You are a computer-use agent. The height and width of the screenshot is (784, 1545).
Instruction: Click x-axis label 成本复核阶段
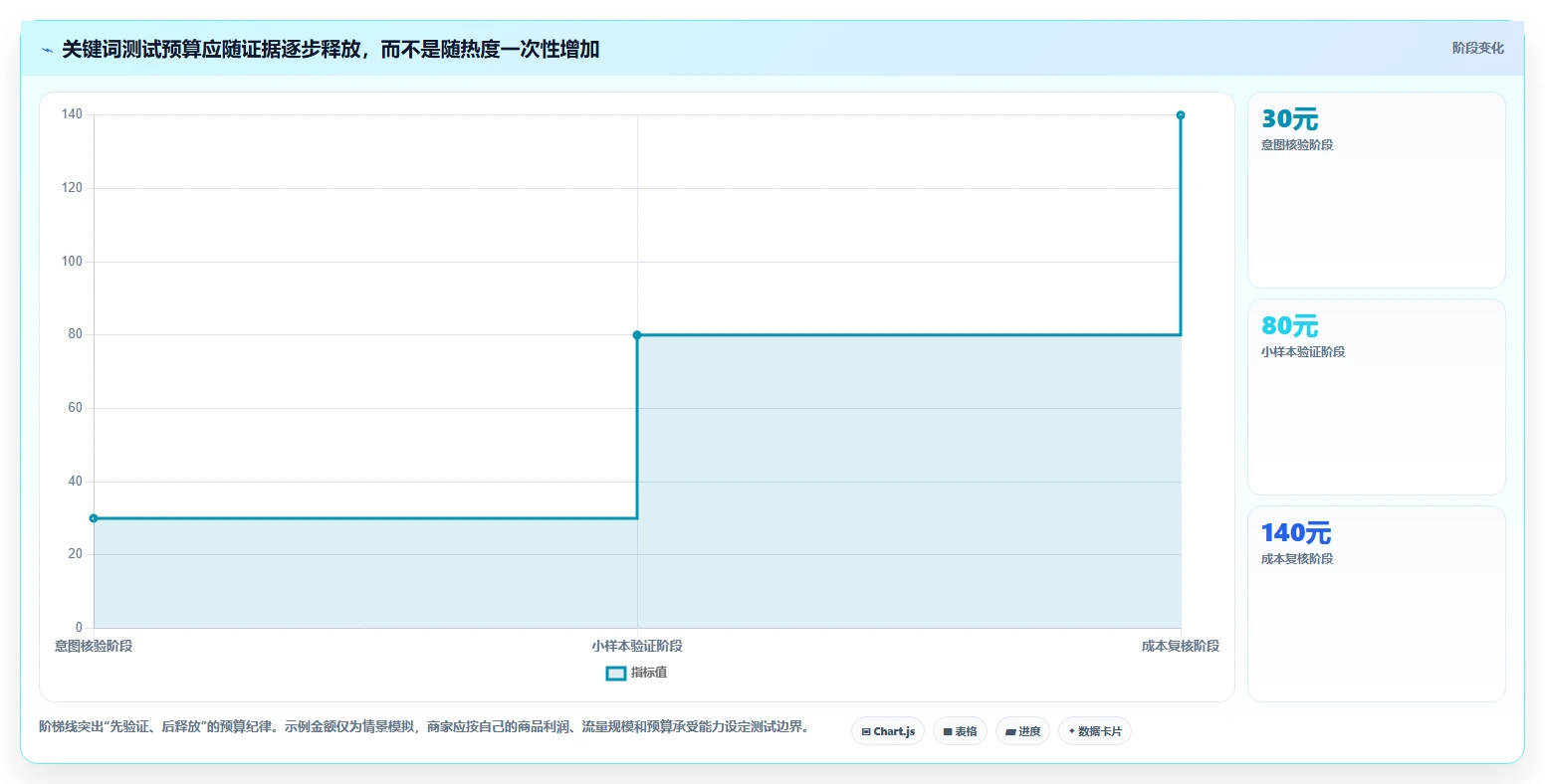click(x=1181, y=647)
